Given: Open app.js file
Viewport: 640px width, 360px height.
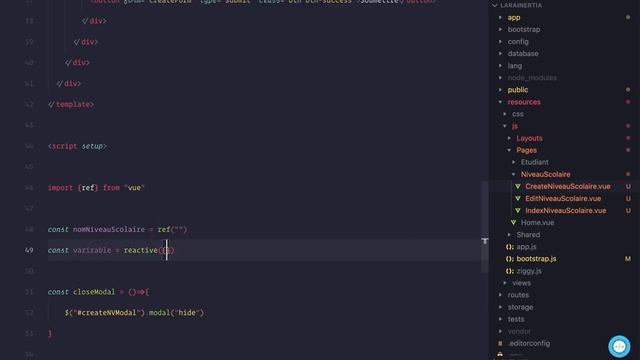Looking at the screenshot, I should click(526, 247).
